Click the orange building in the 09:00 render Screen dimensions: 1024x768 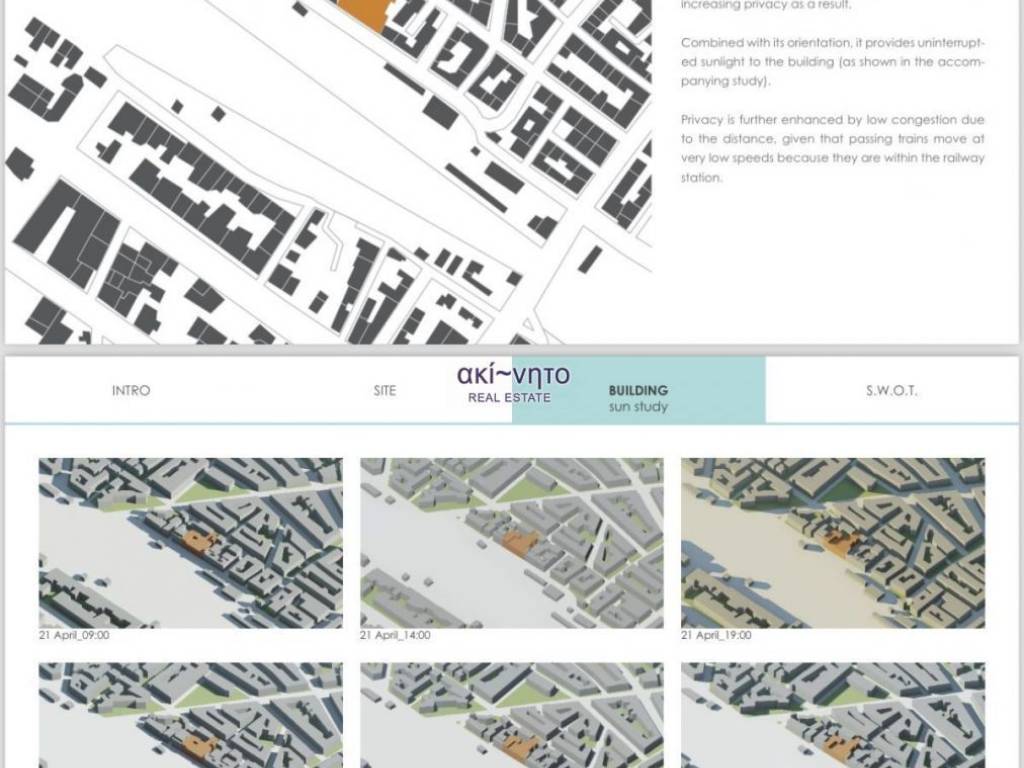199,541
